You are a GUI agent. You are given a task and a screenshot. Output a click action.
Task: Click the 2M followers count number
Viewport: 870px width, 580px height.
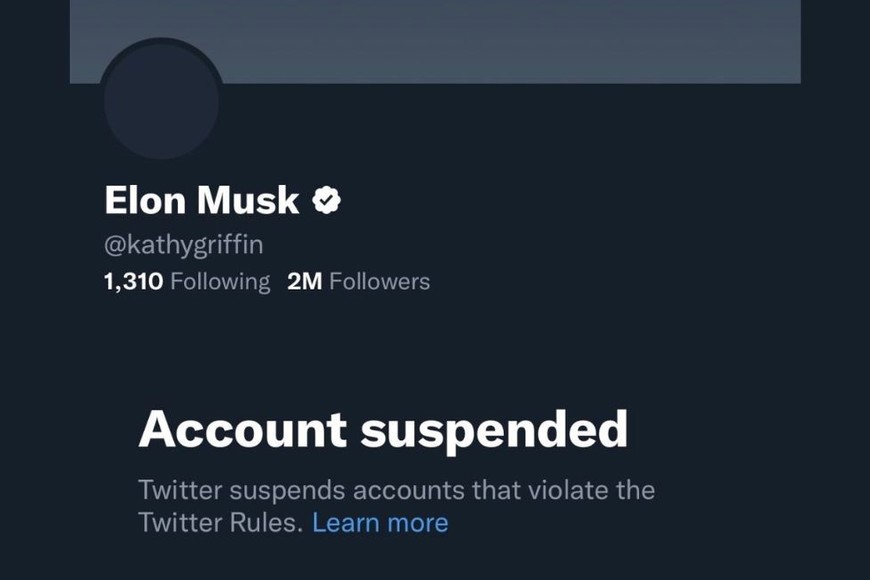(304, 282)
